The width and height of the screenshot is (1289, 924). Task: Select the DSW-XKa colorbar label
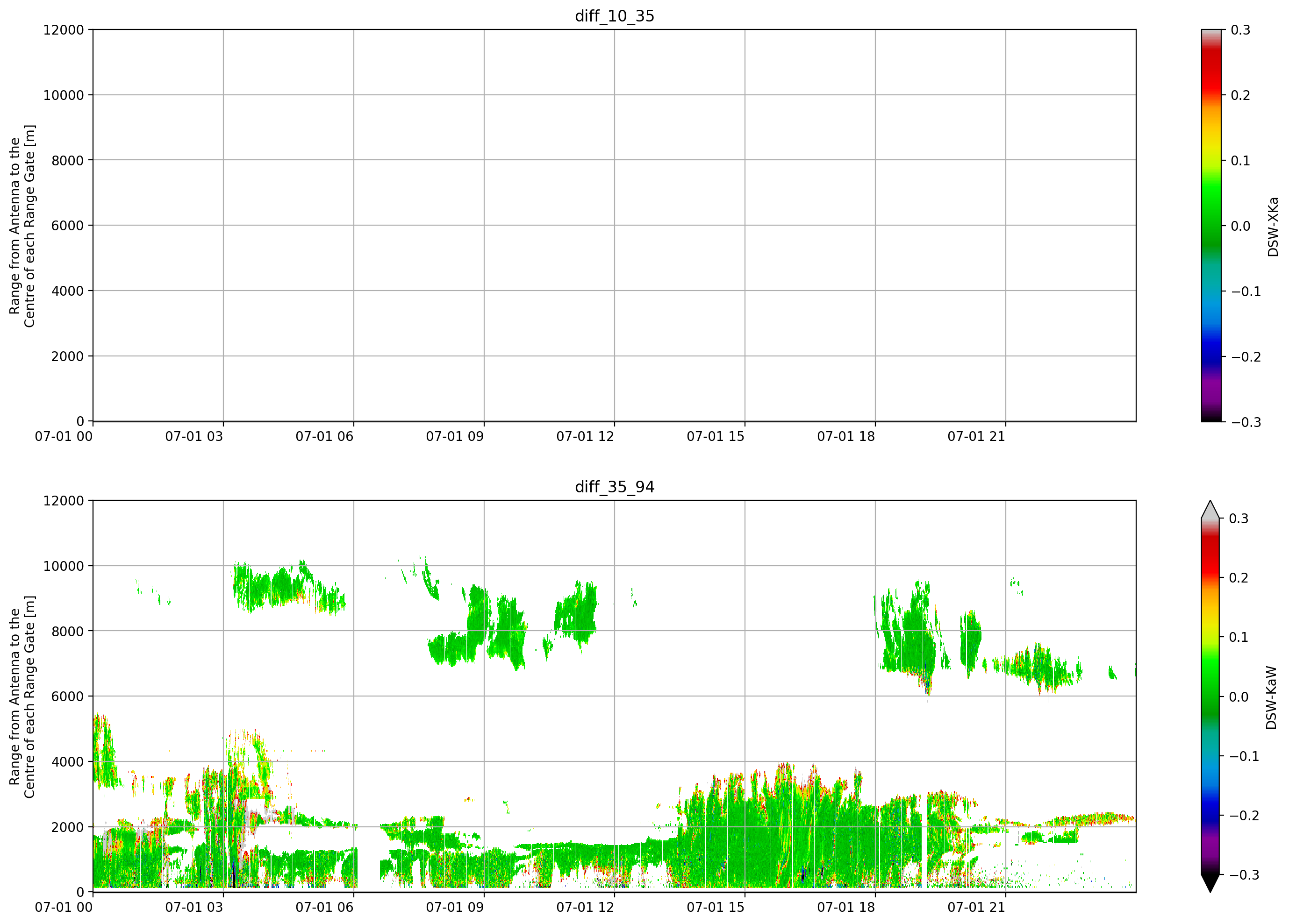[x=1273, y=227]
